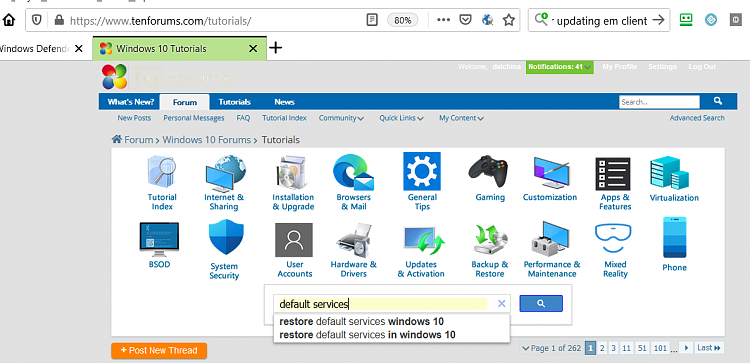The image size is (750, 363).
Task: Open Personal Messages link
Action: [x=194, y=118]
